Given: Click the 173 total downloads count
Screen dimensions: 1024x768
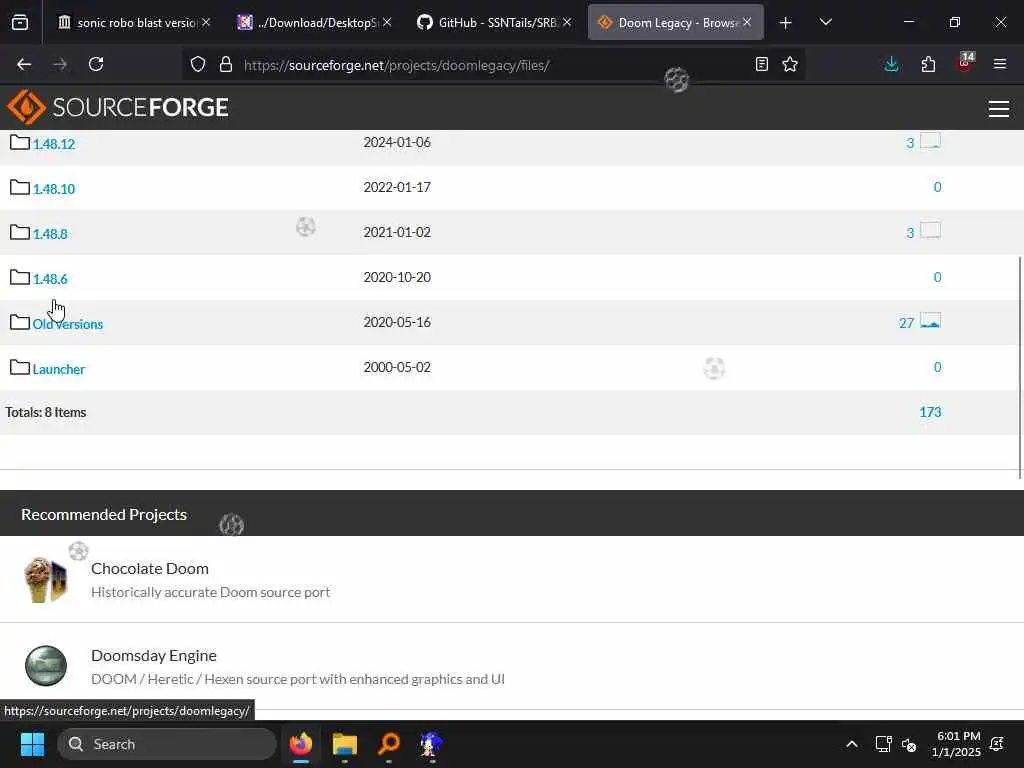Looking at the screenshot, I should coord(930,412).
